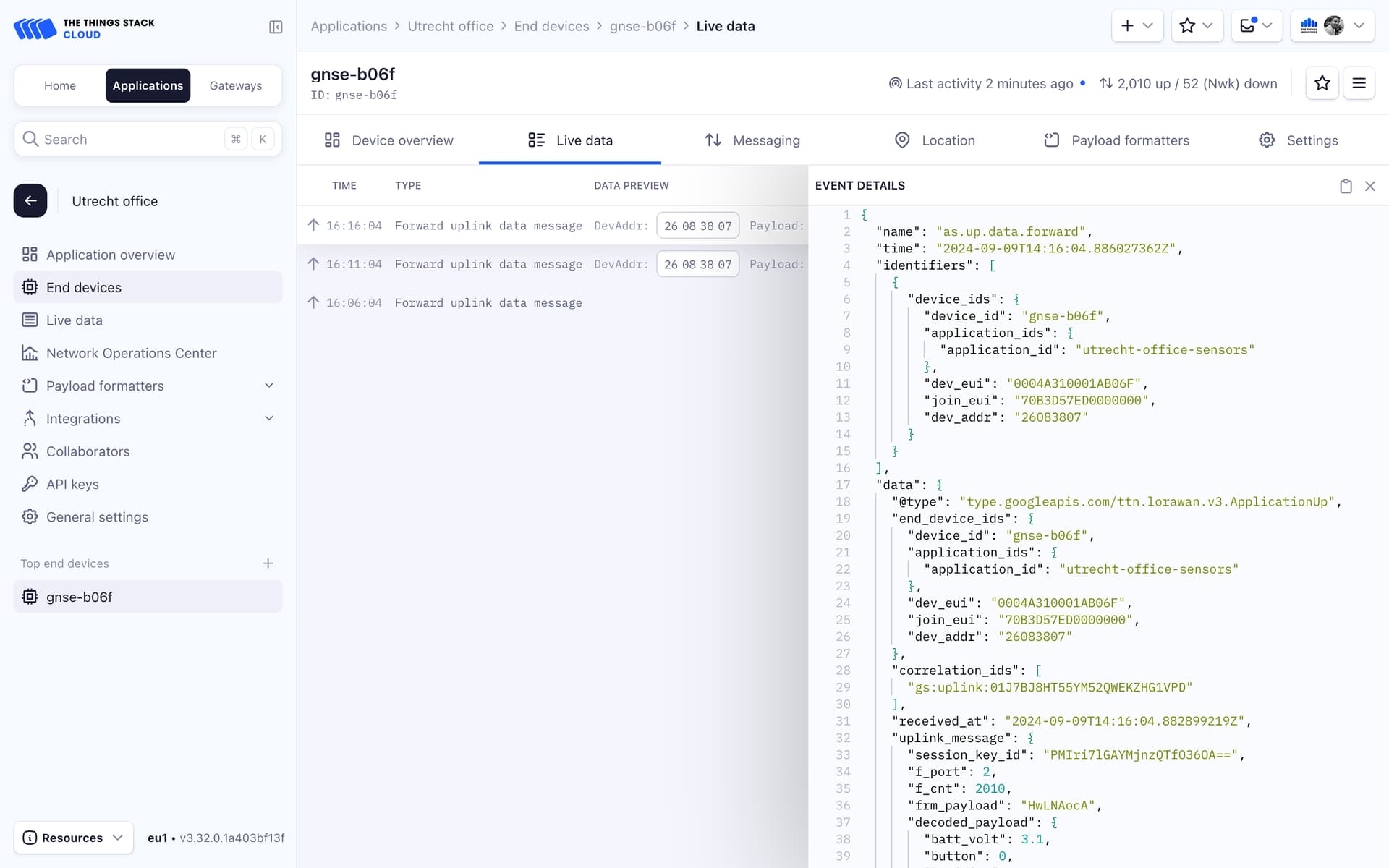Open the Network Operations Center sidebar item
Screen dimensions: 1389x868
[131, 353]
